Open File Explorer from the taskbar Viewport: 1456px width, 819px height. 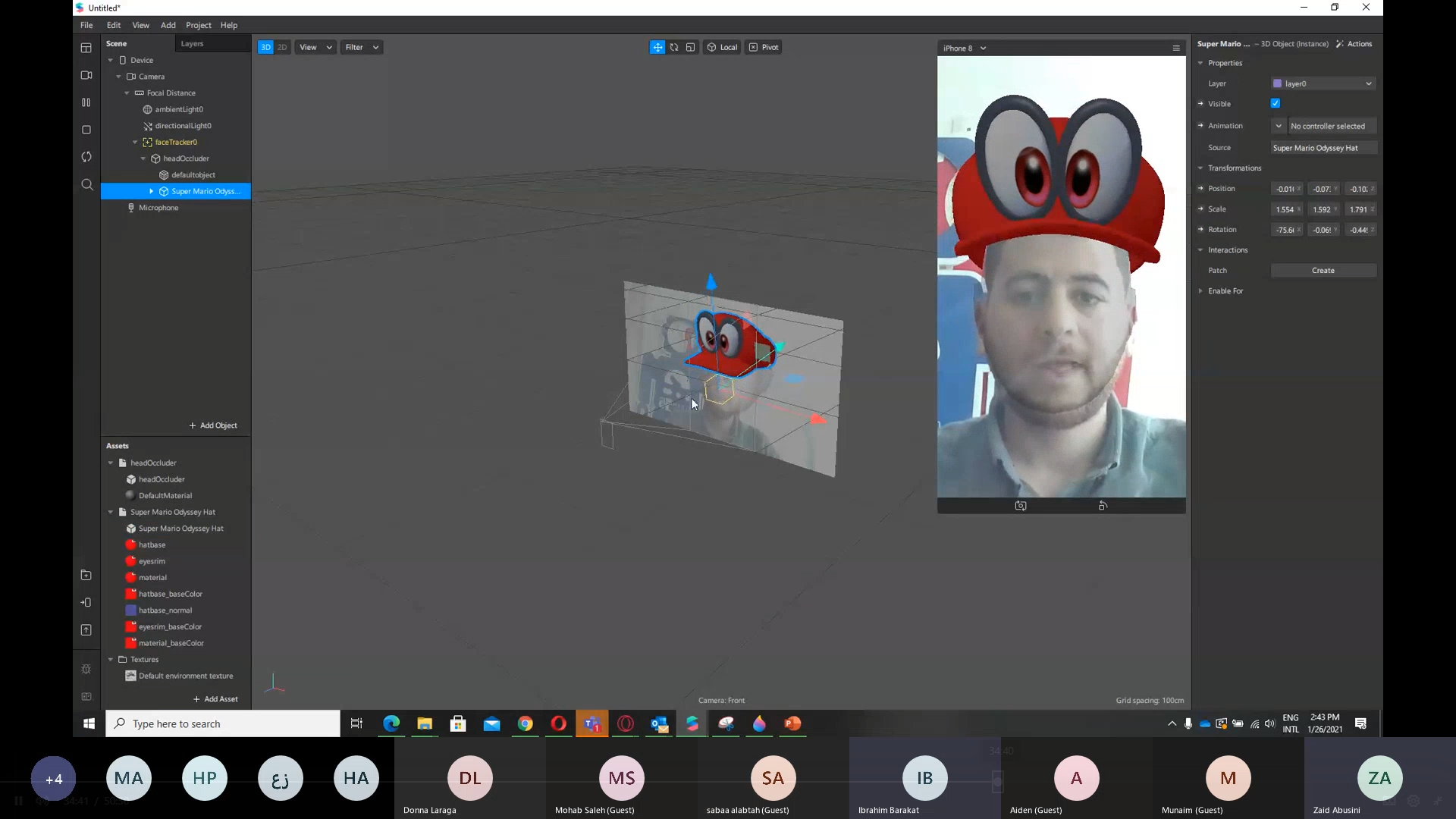(x=425, y=724)
